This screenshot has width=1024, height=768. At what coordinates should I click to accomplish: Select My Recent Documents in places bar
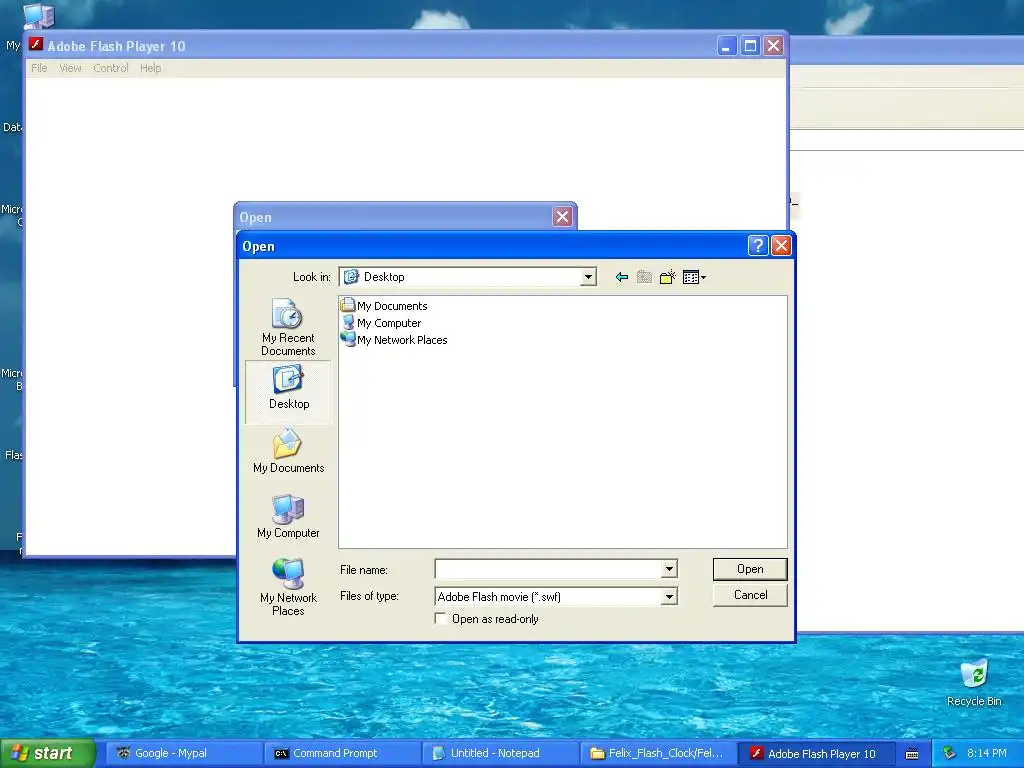[x=288, y=327]
